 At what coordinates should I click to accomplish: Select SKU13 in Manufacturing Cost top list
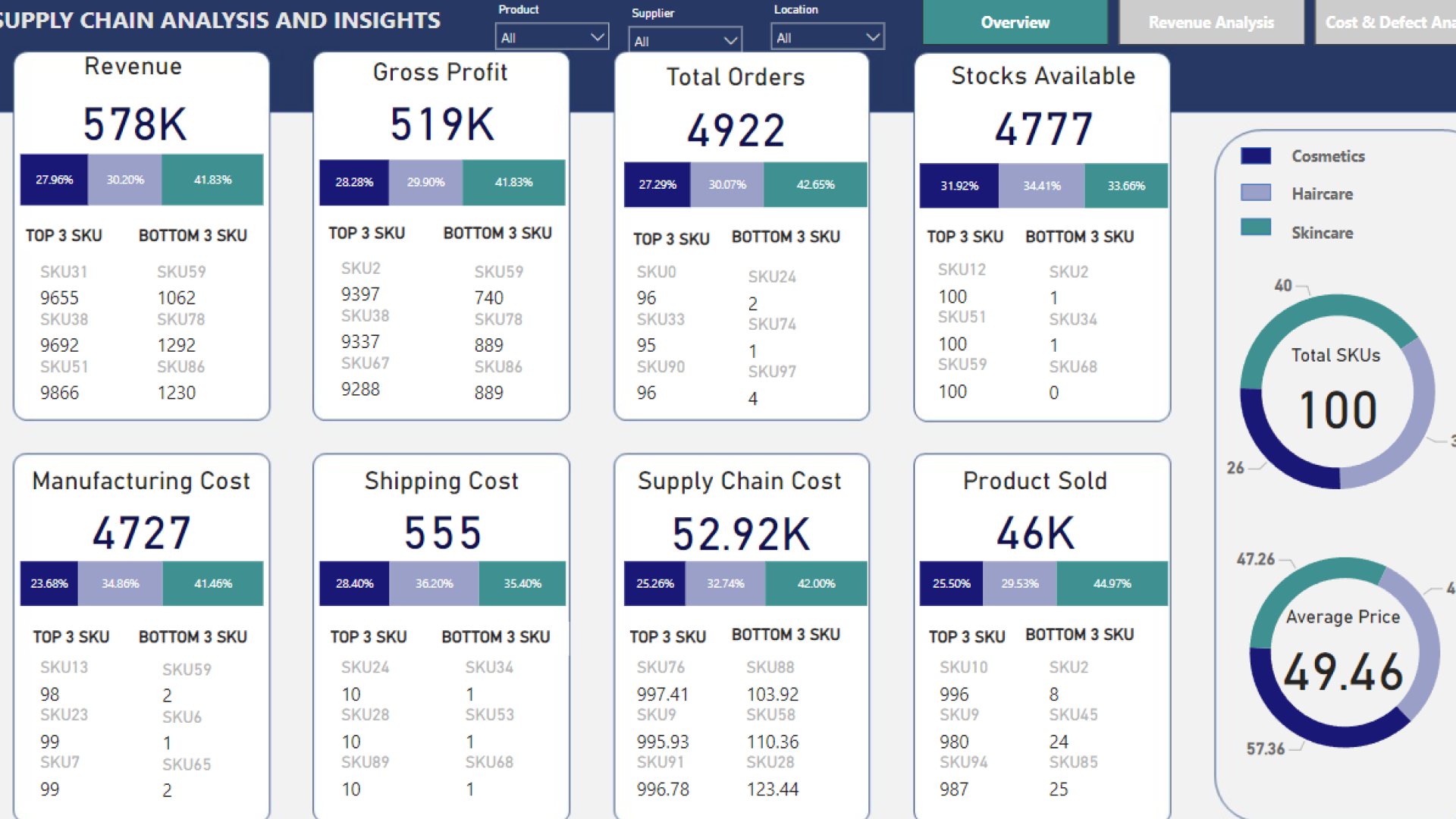(x=64, y=667)
